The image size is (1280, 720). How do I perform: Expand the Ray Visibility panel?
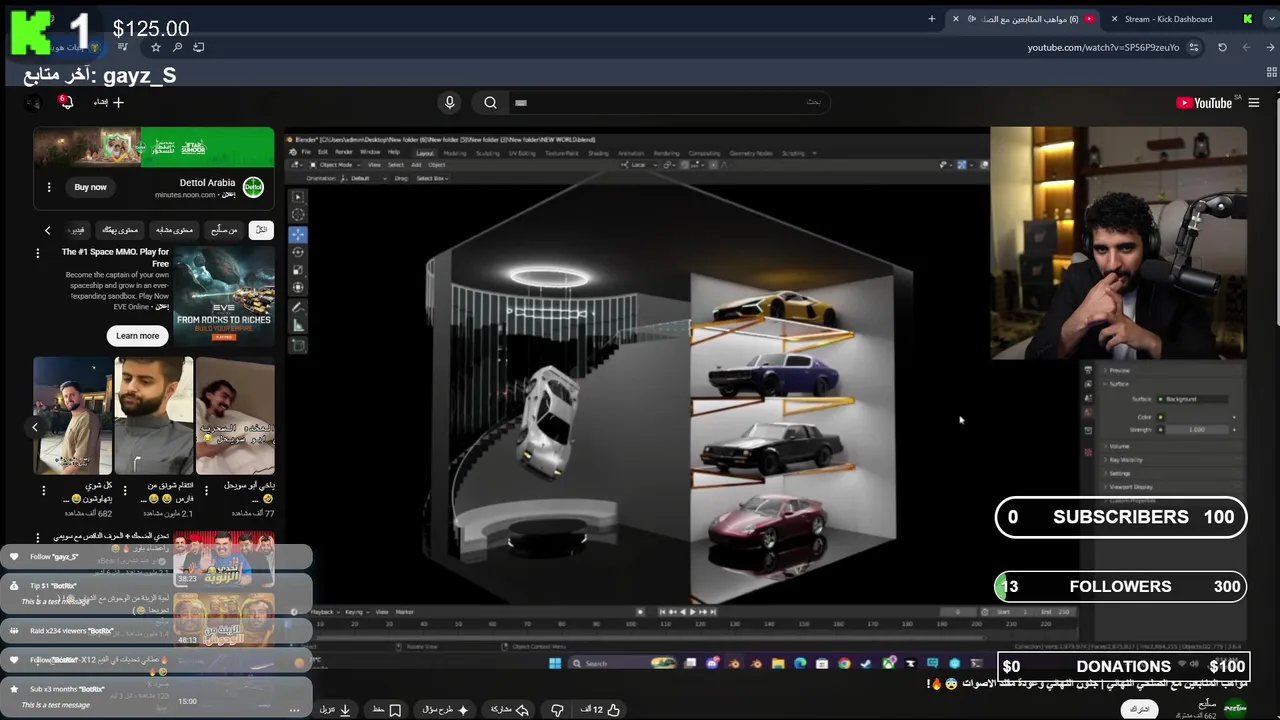[1125, 460]
